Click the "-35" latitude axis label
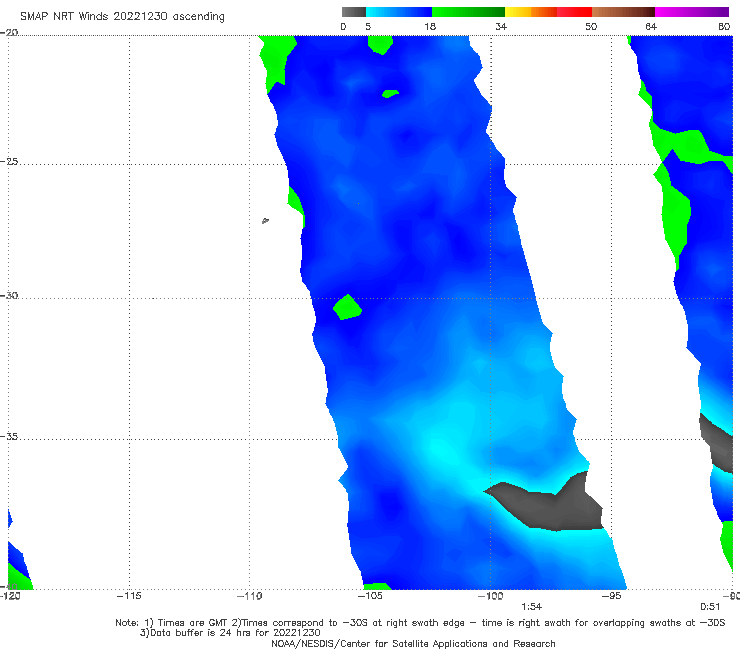Viewport: 740px width, 650px height. click(9, 437)
